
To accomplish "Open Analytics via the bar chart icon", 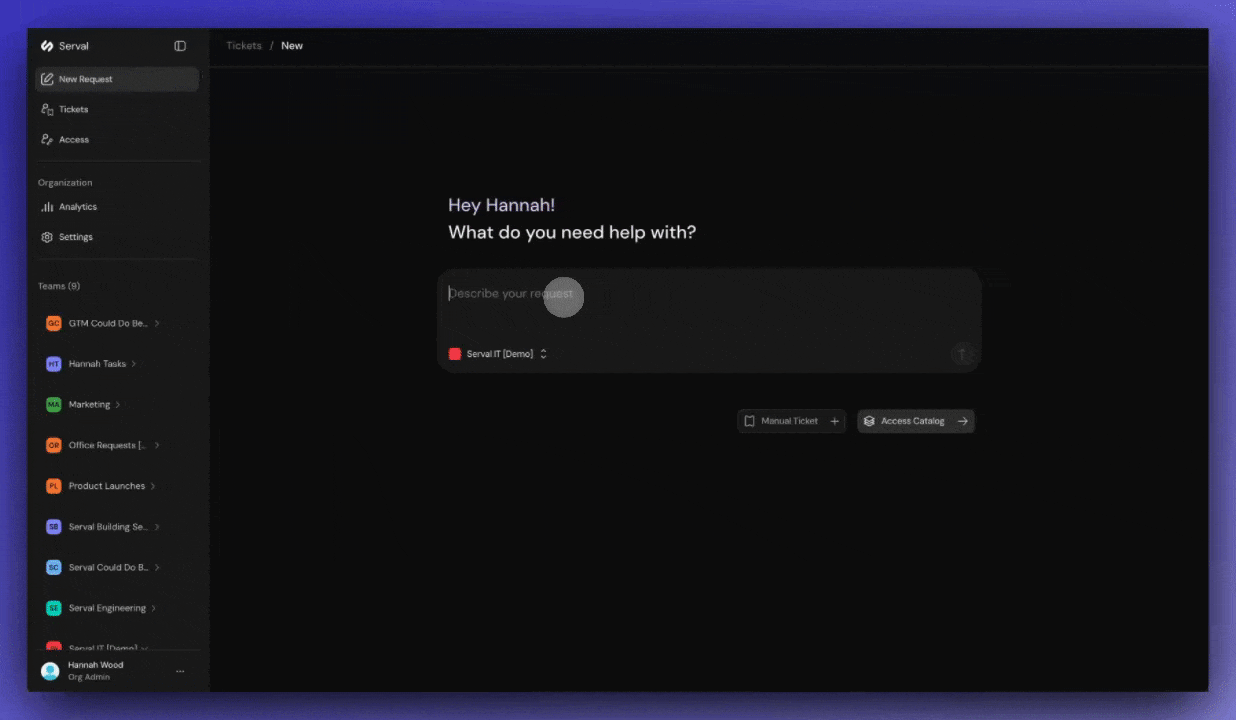I will point(48,206).
